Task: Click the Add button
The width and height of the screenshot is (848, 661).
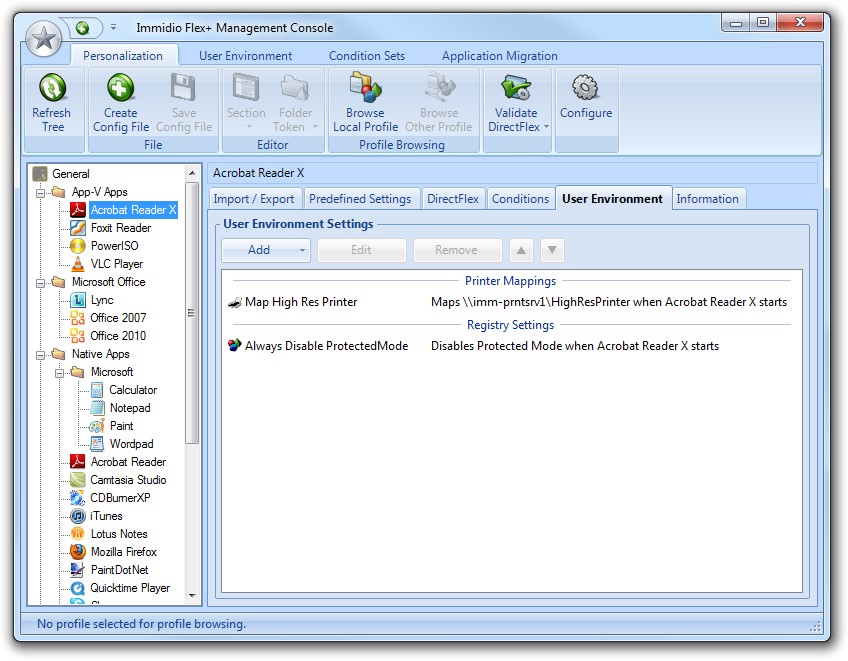Action: pos(259,250)
